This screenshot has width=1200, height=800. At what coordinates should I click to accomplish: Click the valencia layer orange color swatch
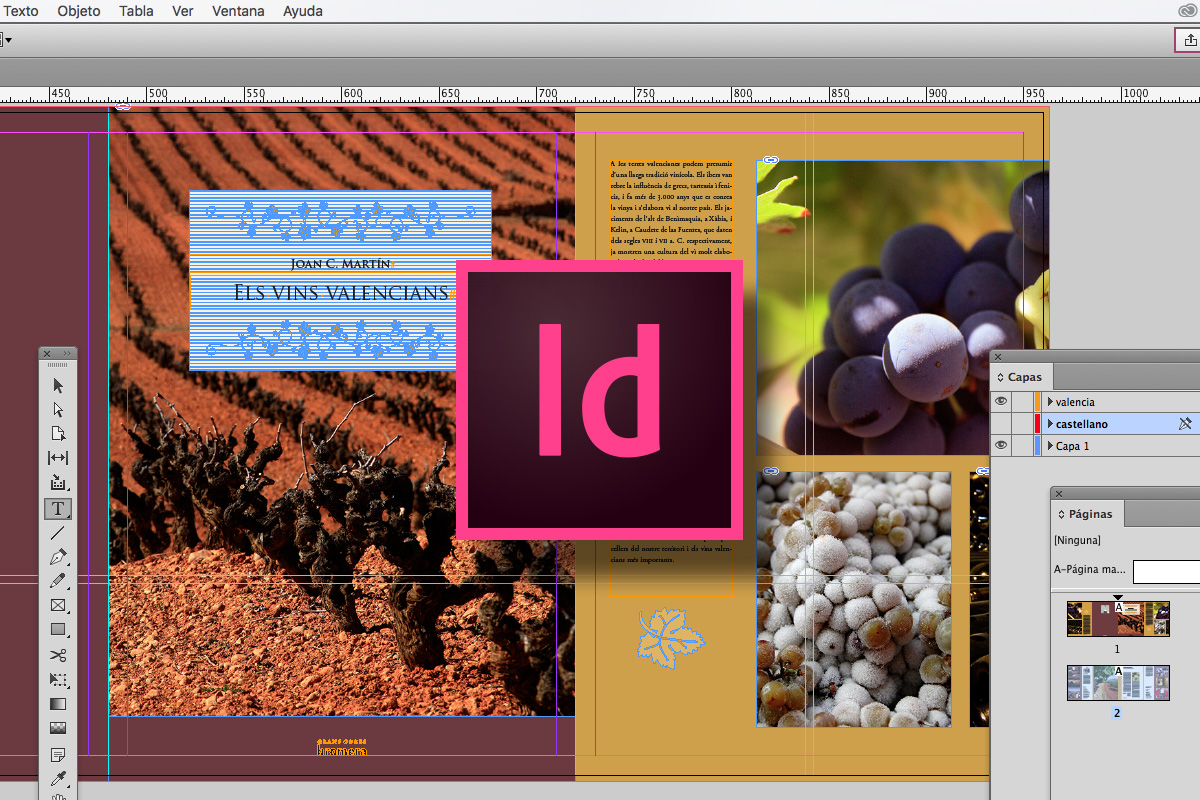(1037, 402)
